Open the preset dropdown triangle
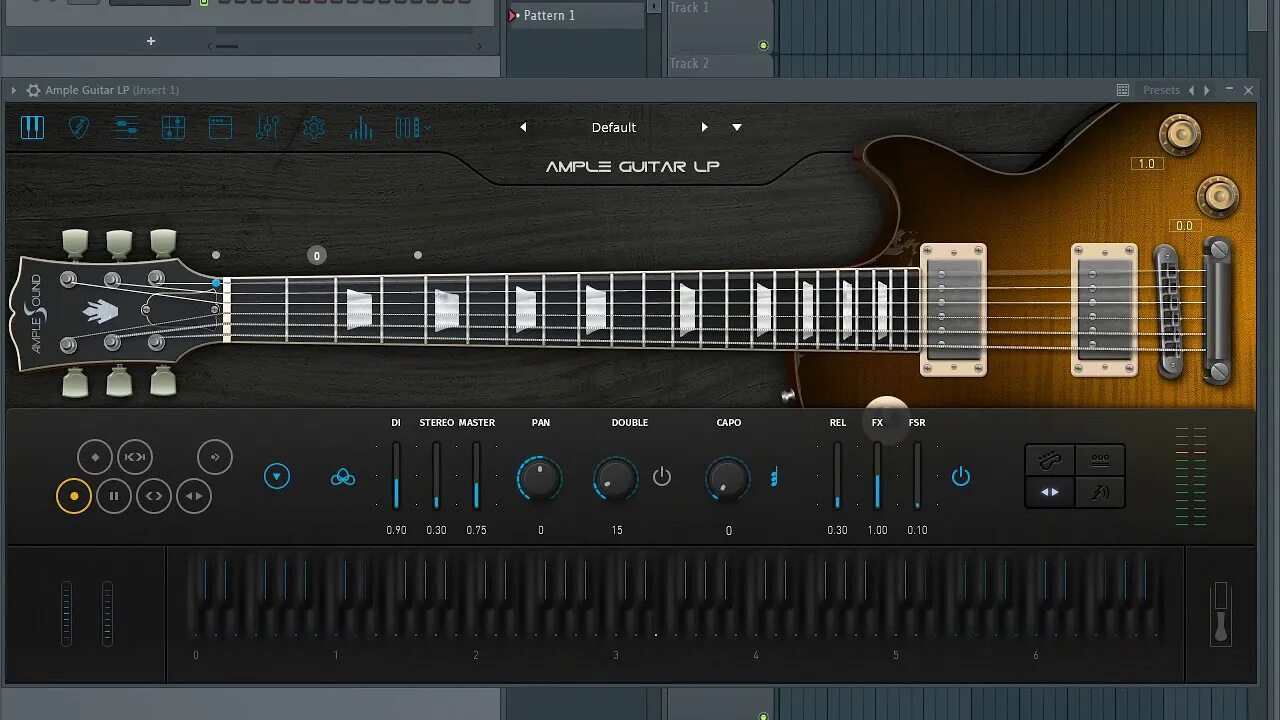This screenshot has height=720, width=1280. click(737, 127)
